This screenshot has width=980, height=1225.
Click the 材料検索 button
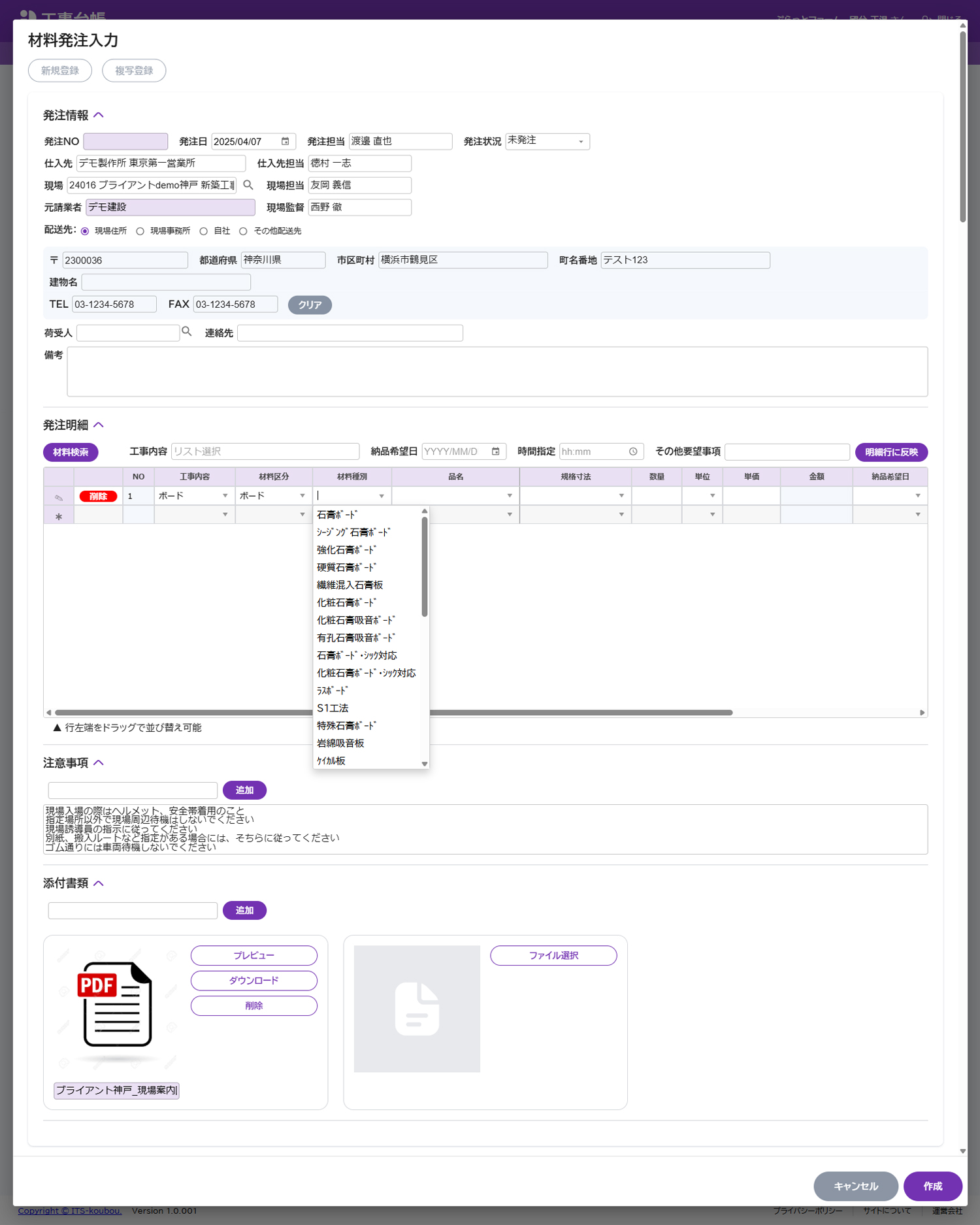point(71,452)
